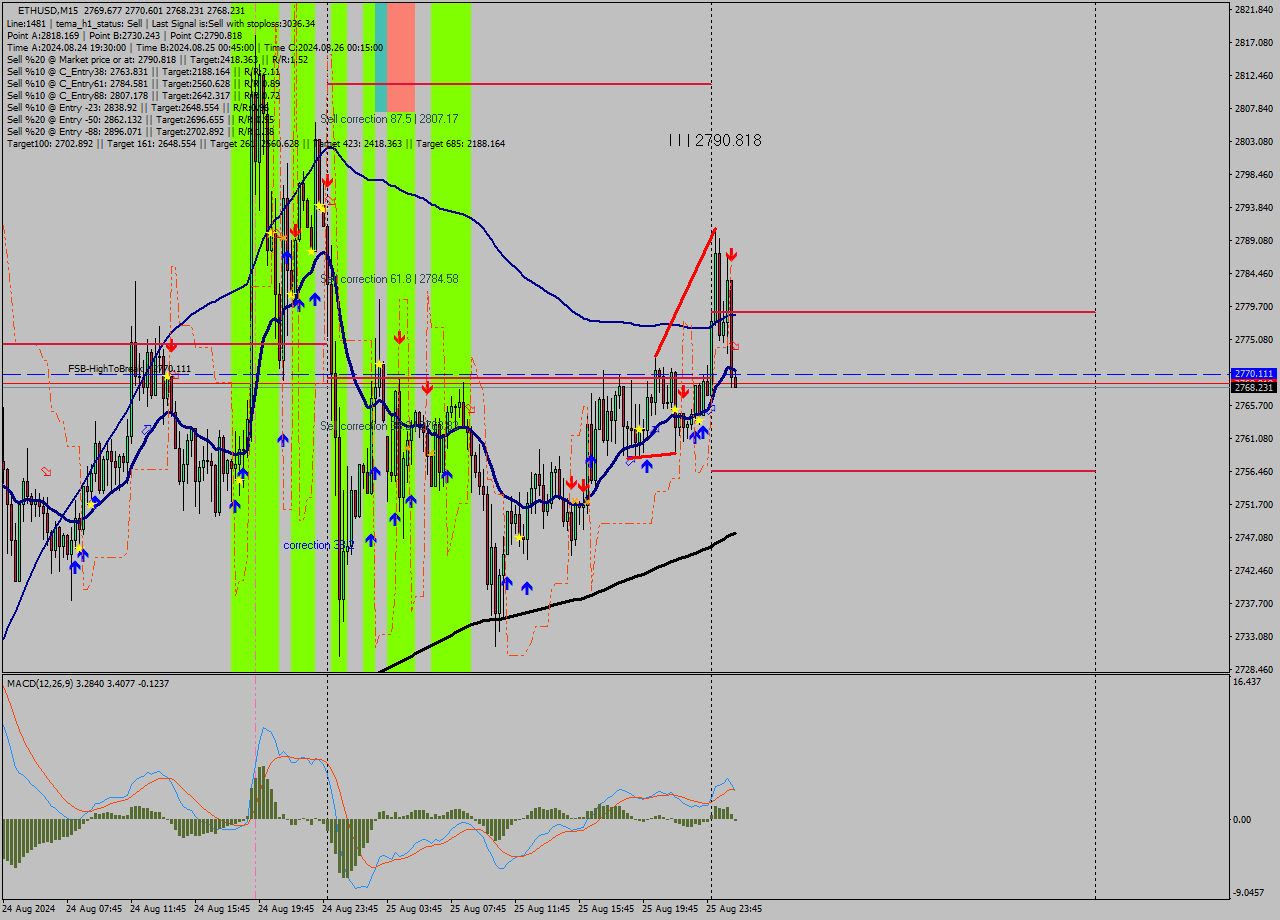1280x920 pixels.
Task: Click the 2733.080 price axis label
Action: pos(1253,637)
